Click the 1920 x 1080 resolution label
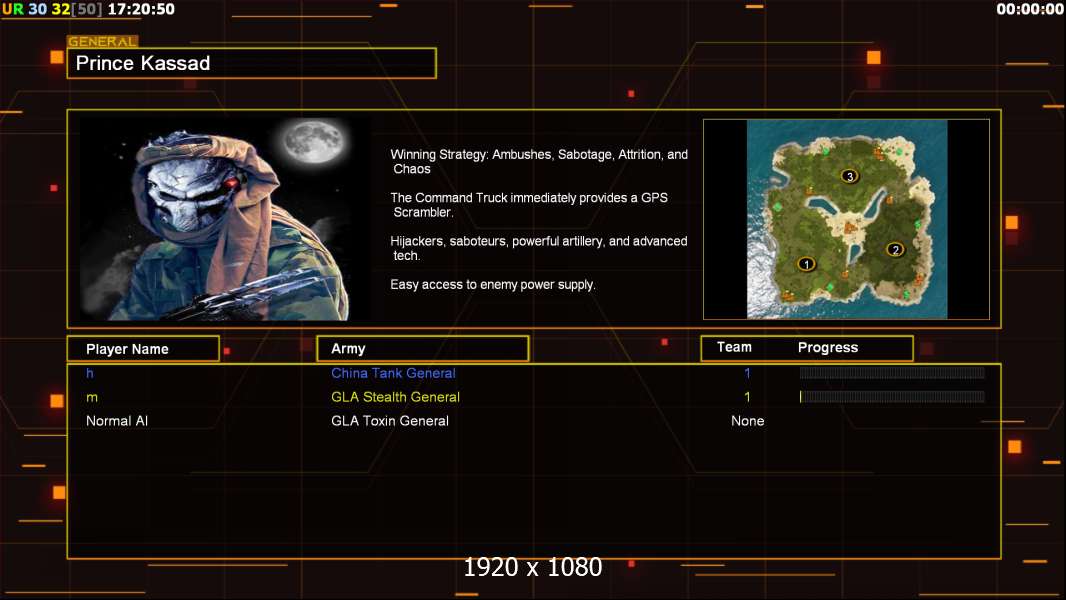Screen dimensions: 1066x600 coord(533,567)
